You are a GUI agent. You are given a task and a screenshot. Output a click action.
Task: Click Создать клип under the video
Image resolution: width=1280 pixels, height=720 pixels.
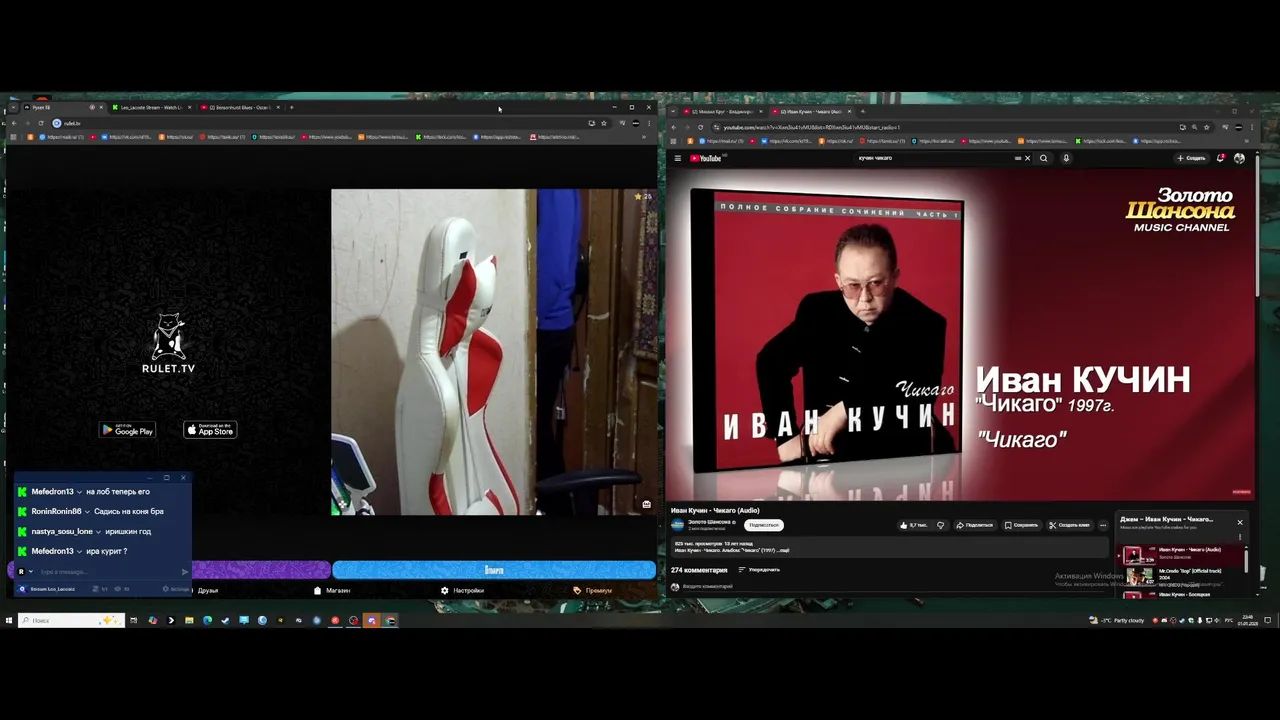tap(1070, 525)
